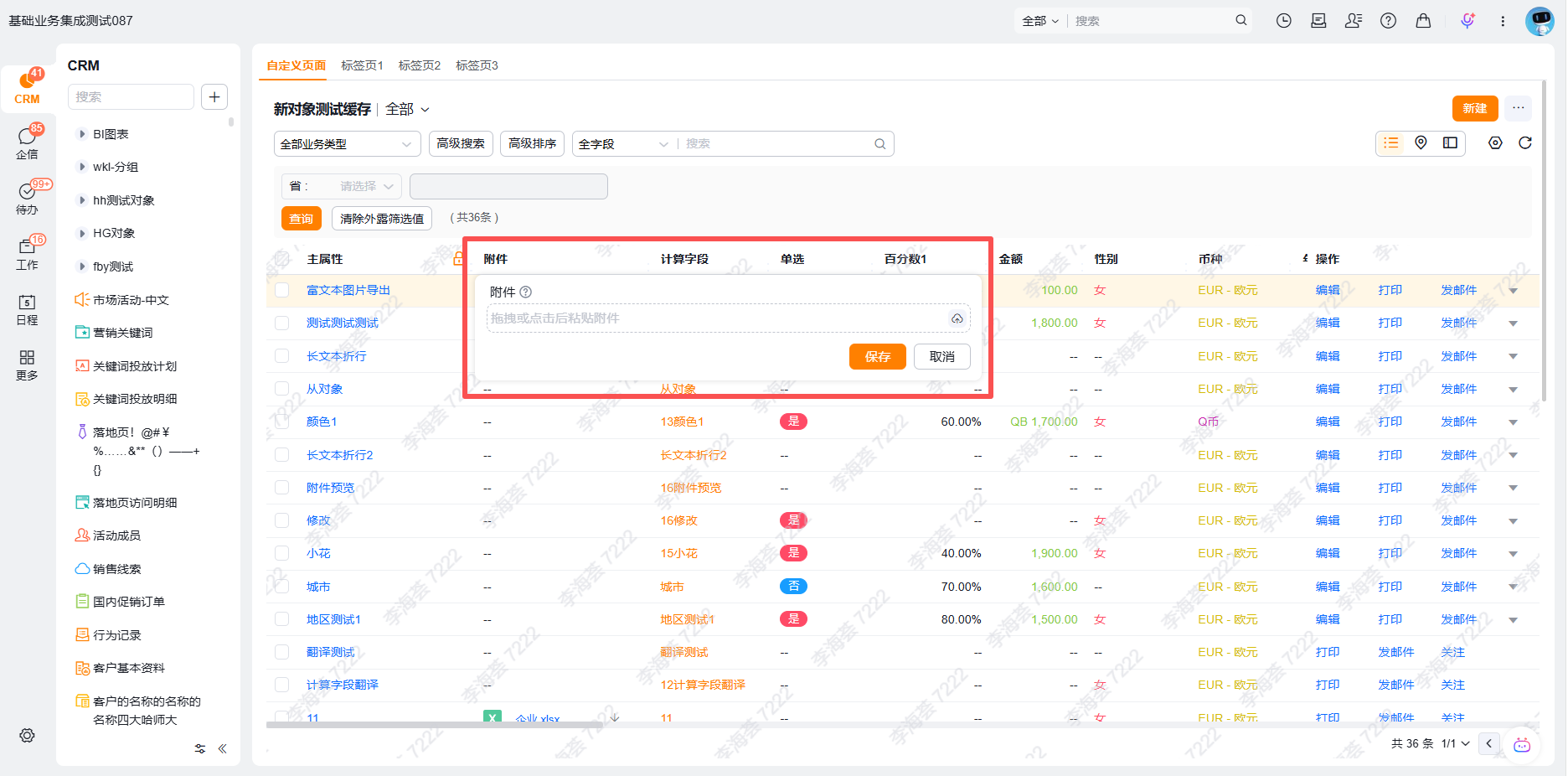Cancel attachment editing with 取消
1568x776 pixels.
coord(942,357)
